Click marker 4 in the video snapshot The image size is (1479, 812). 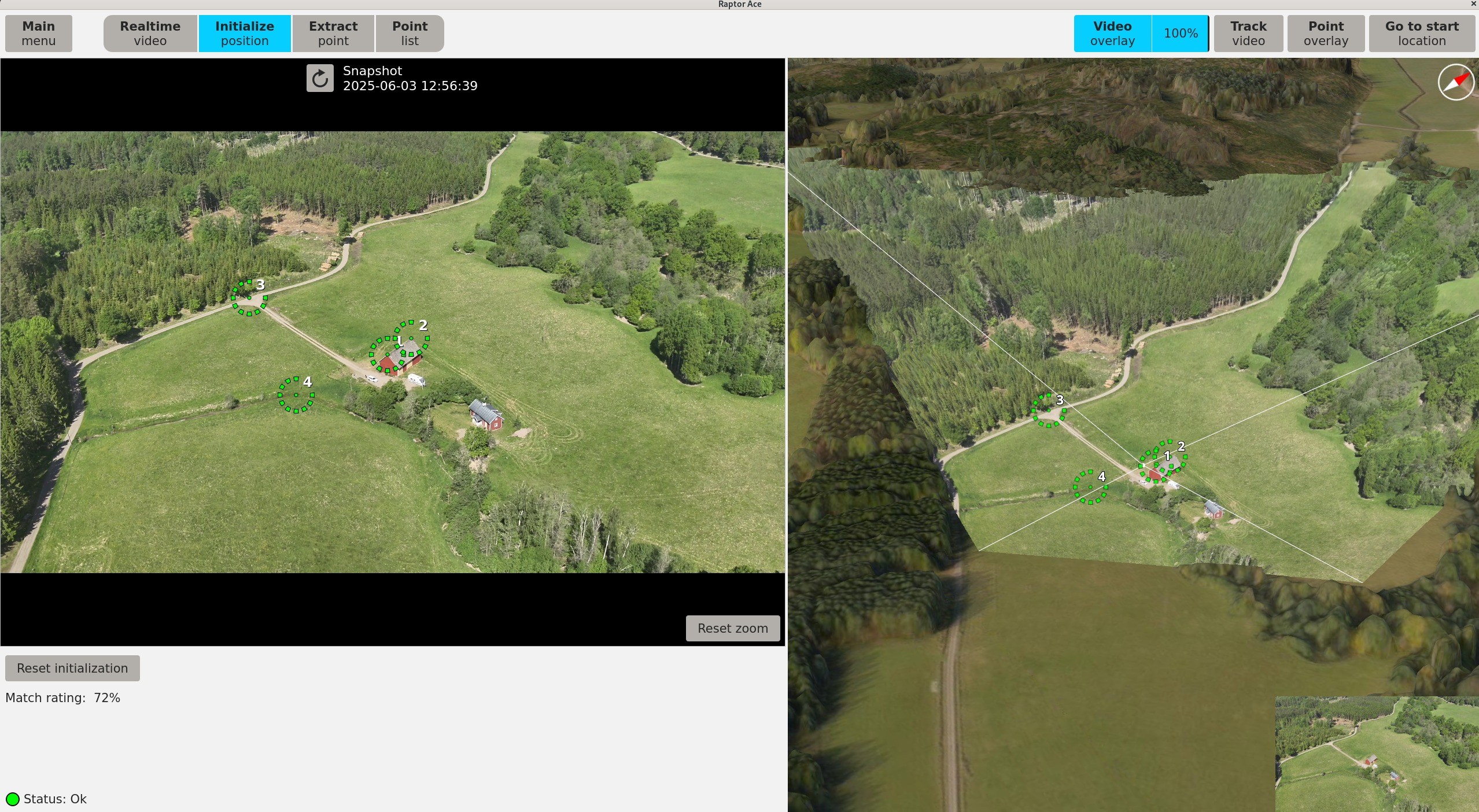click(x=295, y=395)
